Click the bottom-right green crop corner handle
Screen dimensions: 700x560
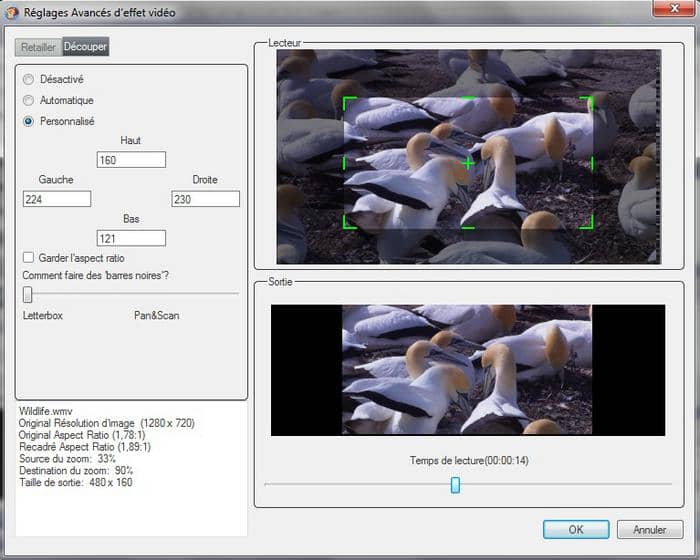(x=587, y=222)
